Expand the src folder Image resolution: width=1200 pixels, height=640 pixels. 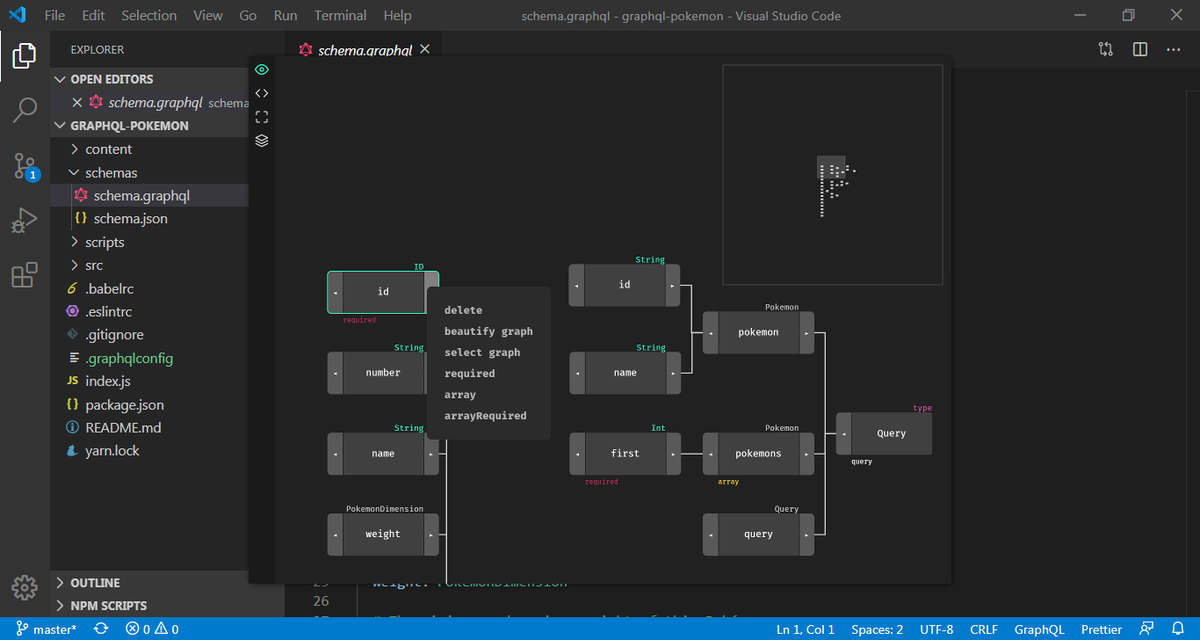pyautogui.click(x=149, y=265)
